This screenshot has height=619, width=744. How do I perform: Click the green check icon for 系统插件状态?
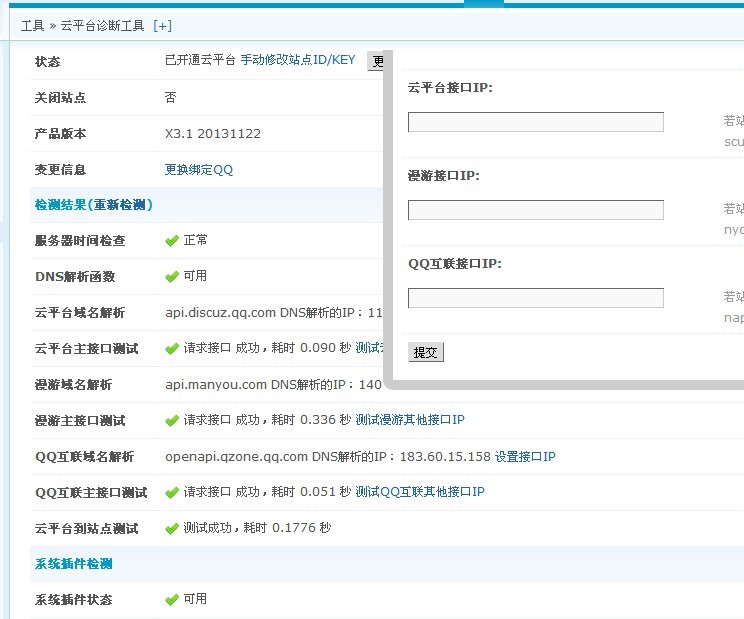(172, 600)
